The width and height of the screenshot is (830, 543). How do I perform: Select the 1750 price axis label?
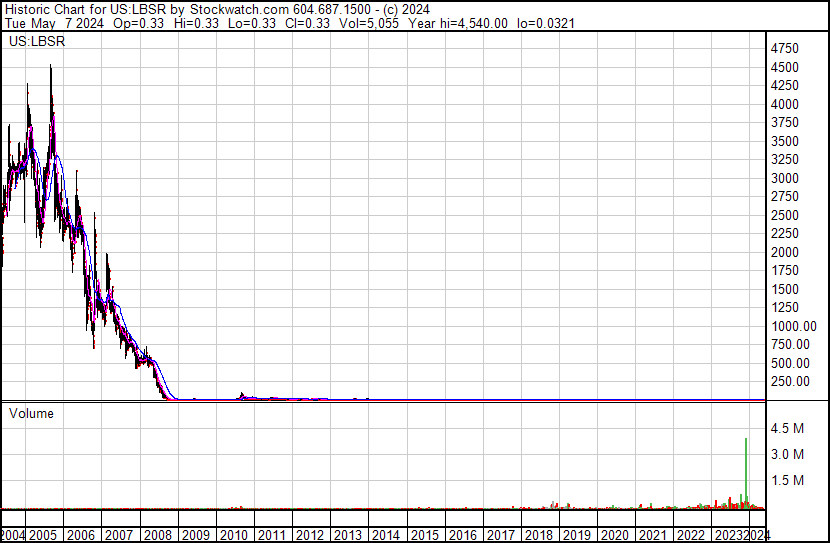tap(784, 271)
